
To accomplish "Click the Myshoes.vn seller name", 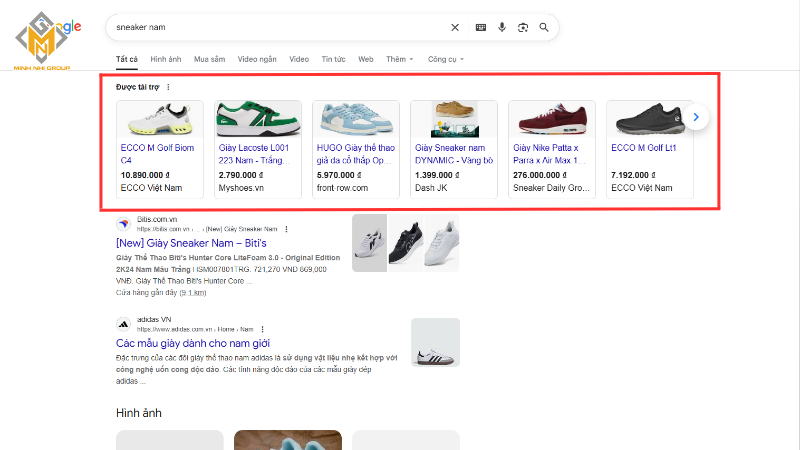I will coord(241,188).
